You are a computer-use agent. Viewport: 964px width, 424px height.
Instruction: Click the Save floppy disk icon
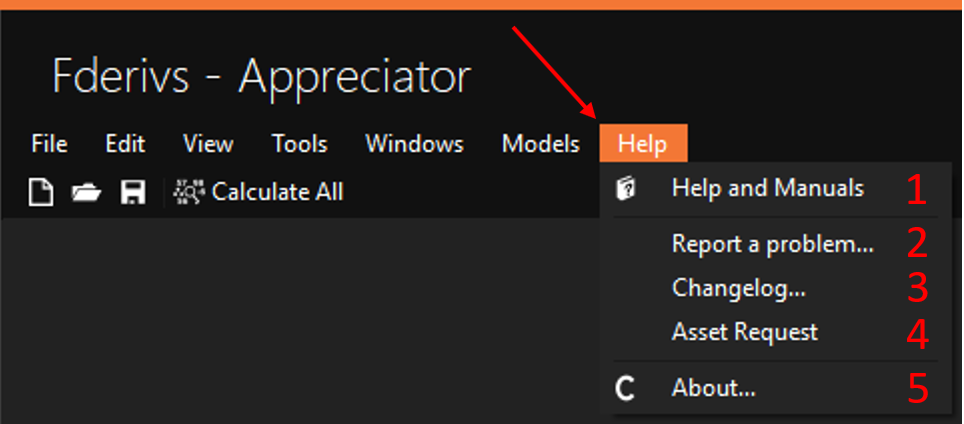click(x=133, y=192)
